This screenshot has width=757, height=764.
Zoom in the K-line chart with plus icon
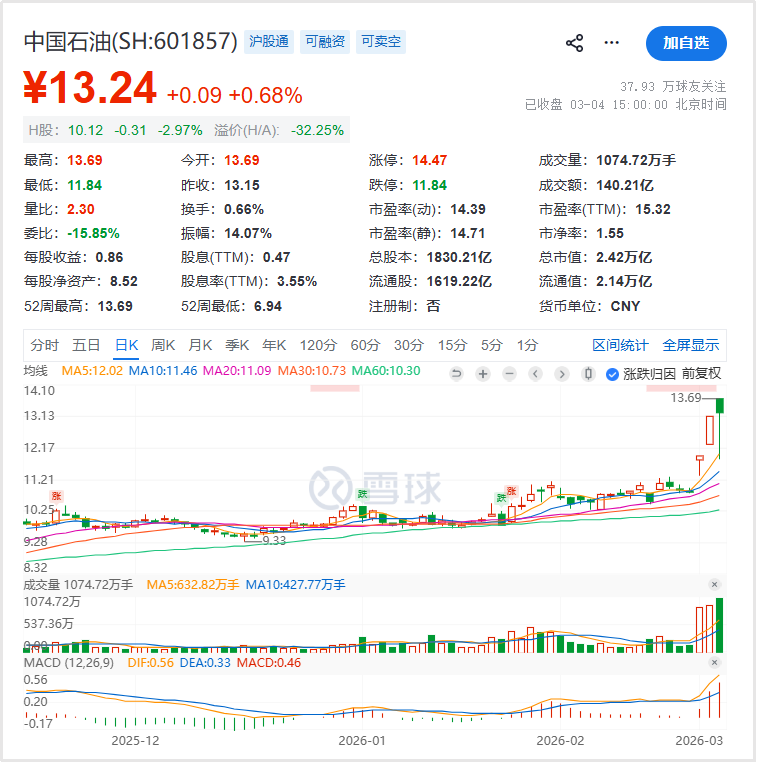click(483, 374)
